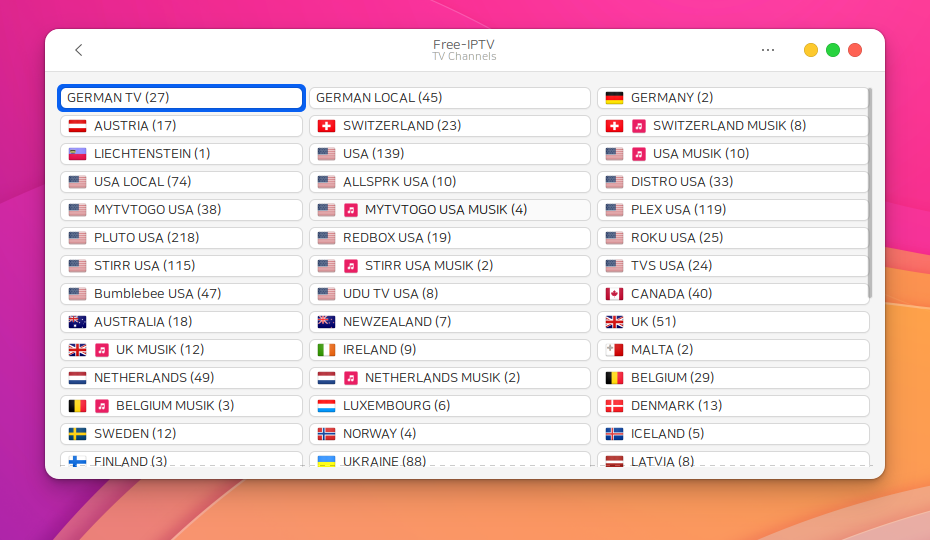Click the music note icon on SWITZERLAND MUSIK
The width and height of the screenshot is (930, 540).
click(638, 126)
